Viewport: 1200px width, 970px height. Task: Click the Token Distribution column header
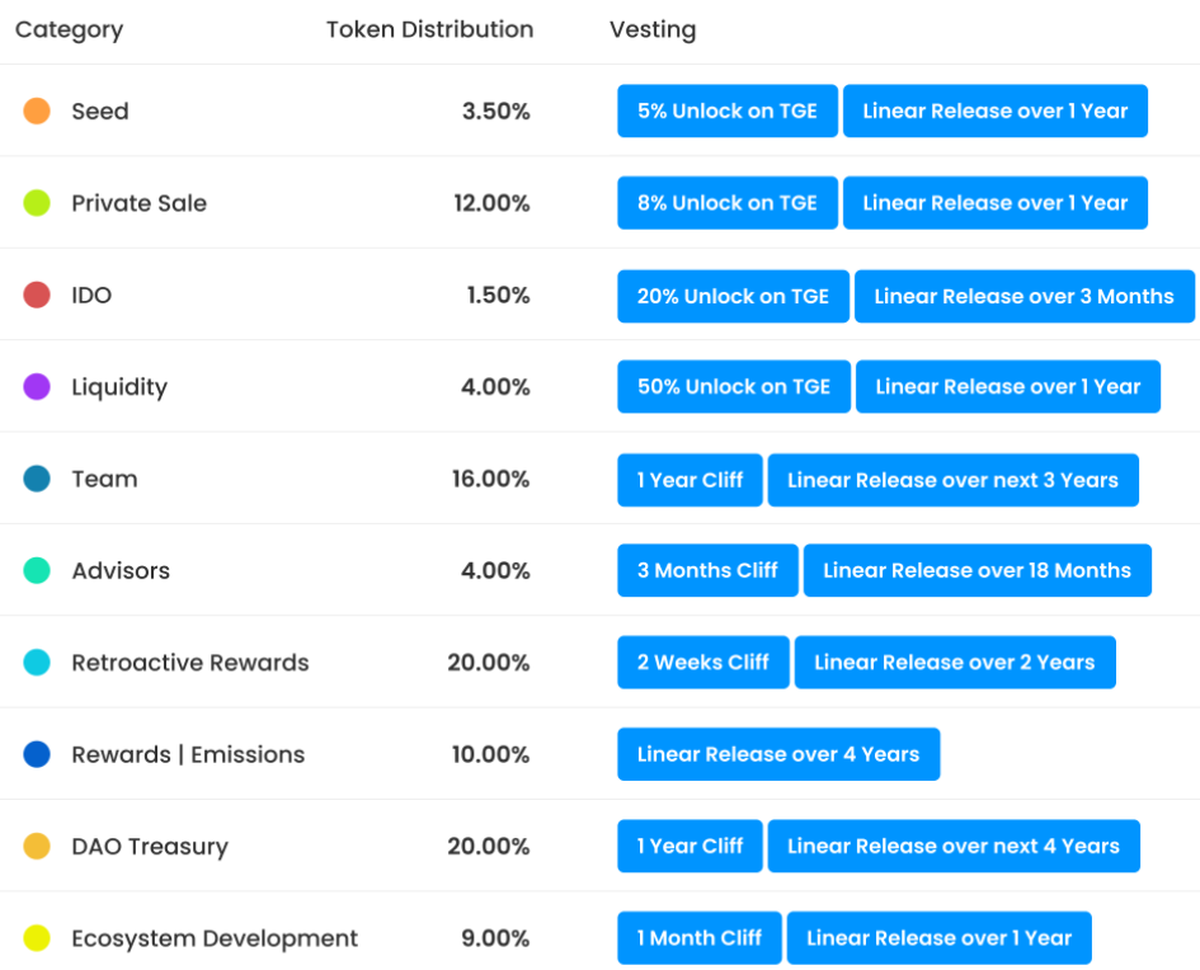pos(429,30)
